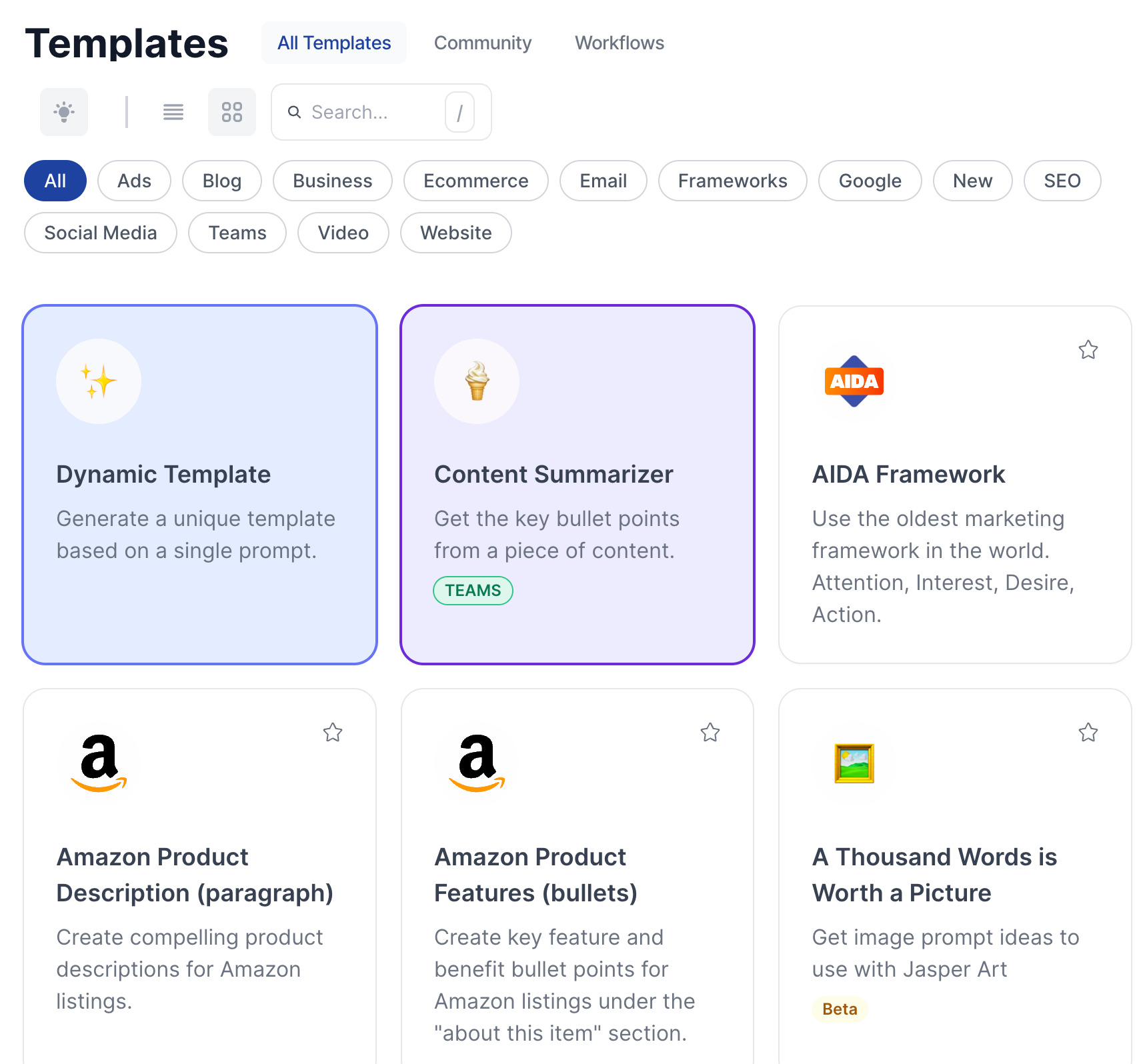Switch to grid view
The height and width of the screenshot is (1064, 1147).
coord(232,112)
